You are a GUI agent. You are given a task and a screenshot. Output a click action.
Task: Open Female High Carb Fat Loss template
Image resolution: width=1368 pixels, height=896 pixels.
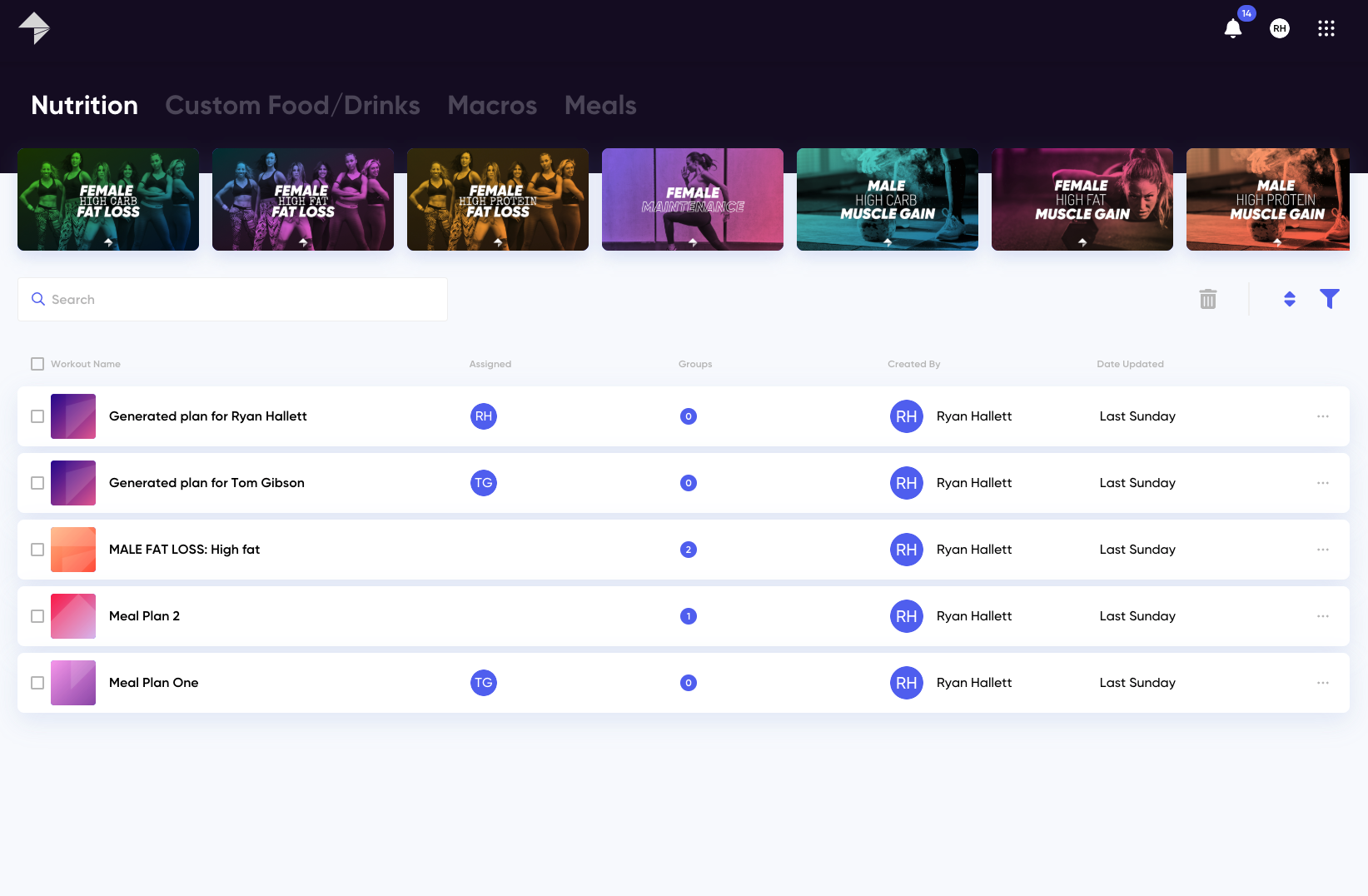click(x=108, y=199)
